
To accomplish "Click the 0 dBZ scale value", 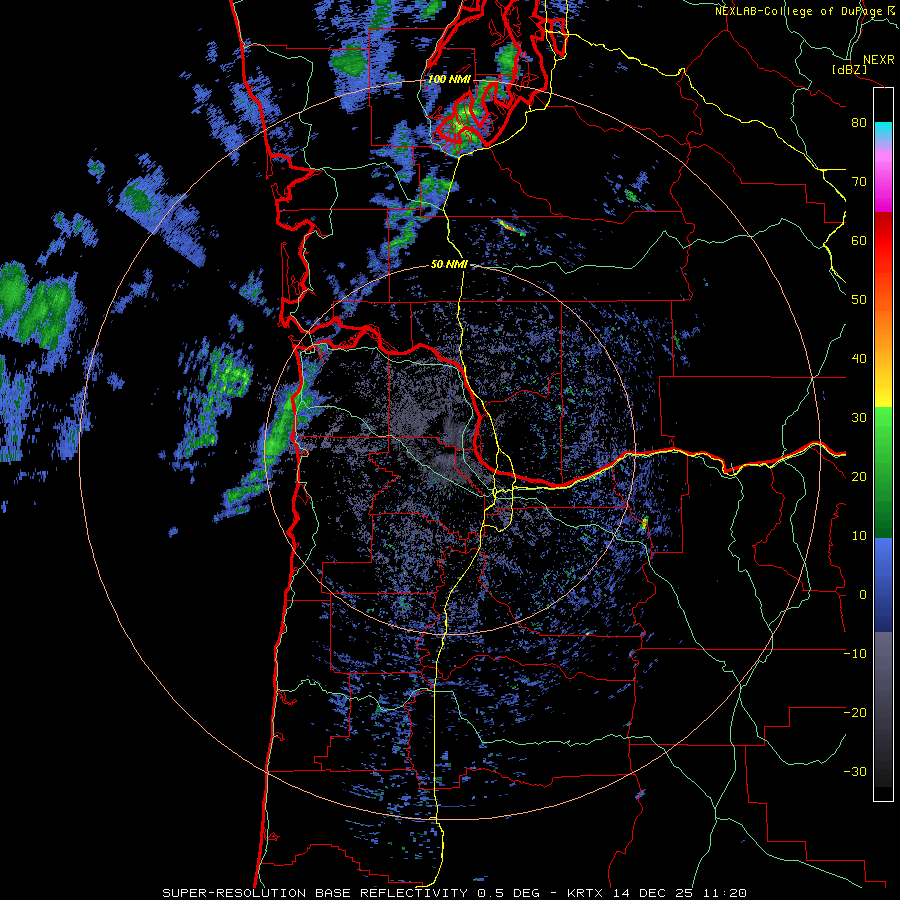I will pos(863,595).
